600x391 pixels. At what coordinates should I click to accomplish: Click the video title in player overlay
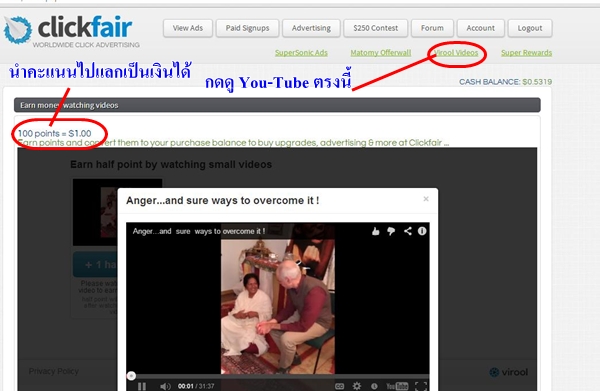(199, 231)
